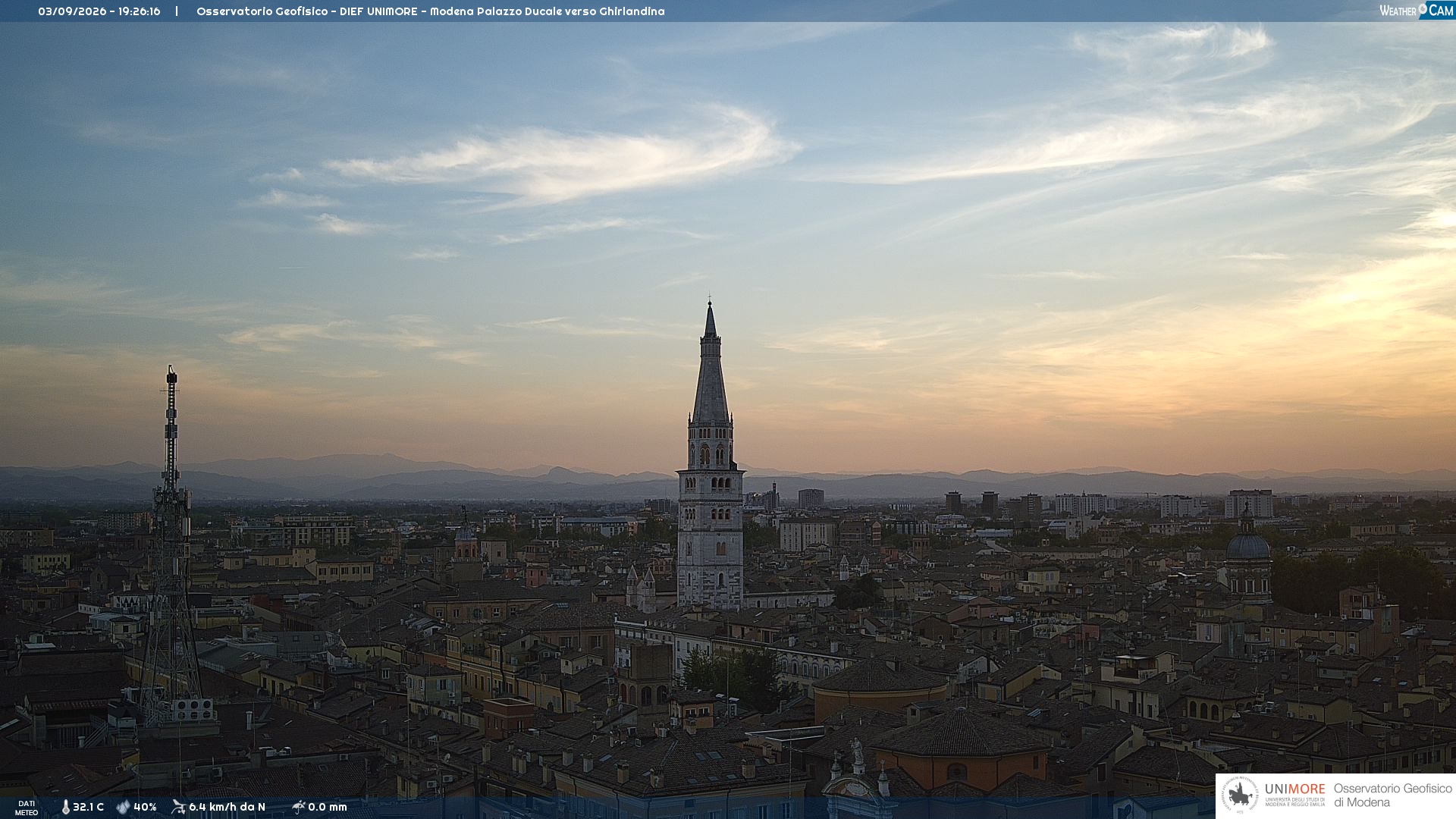
Task: Click the rain umbrella icon
Action: [x=299, y=807]
